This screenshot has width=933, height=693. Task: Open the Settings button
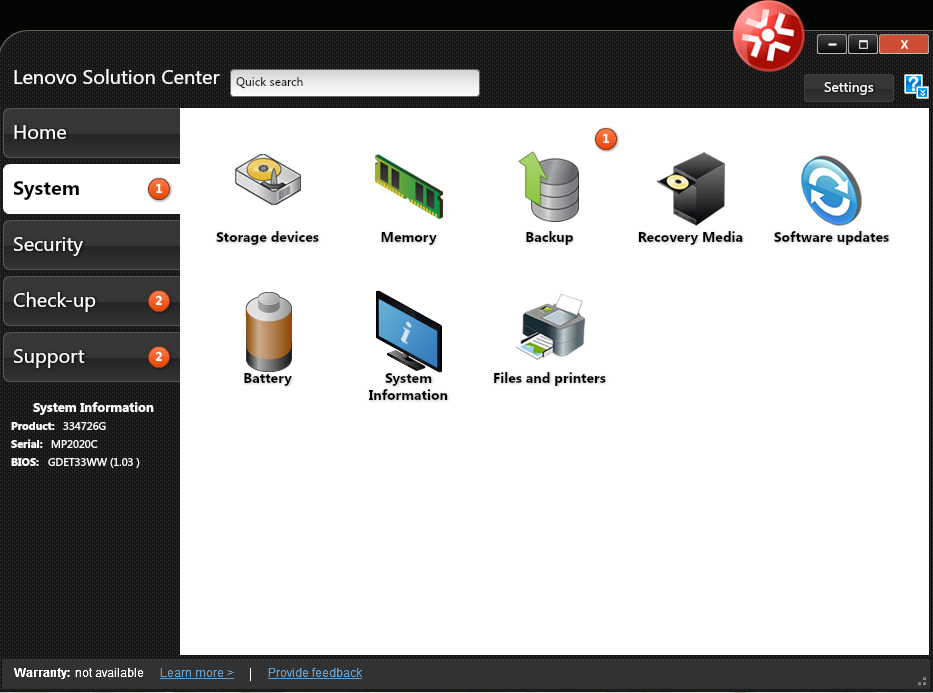point(849,87)
